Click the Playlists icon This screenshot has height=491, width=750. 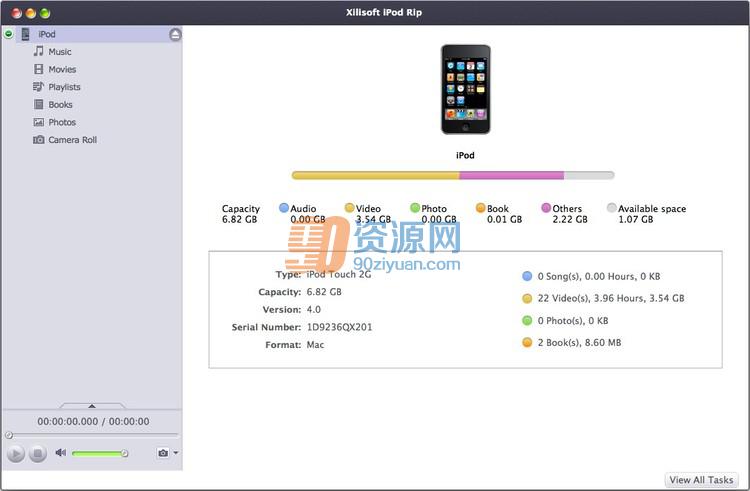tap(38, 87)
